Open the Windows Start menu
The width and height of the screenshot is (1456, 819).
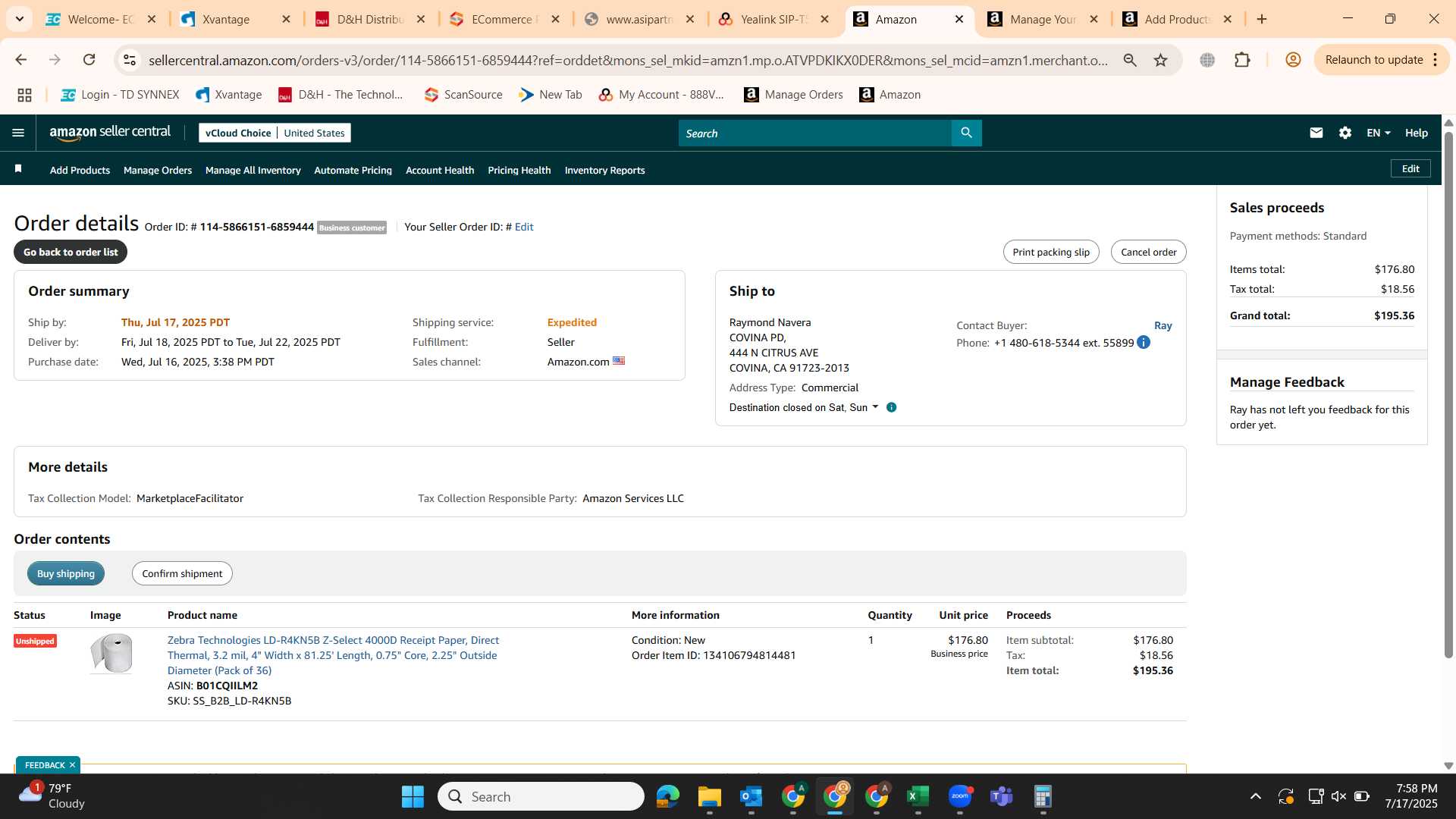click(x=413, y=796)
